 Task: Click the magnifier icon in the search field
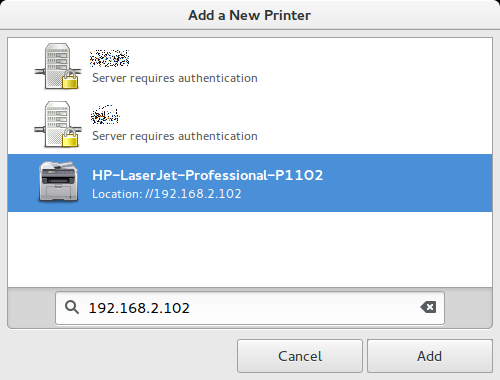pyautogui.click(x=72, y=307)
